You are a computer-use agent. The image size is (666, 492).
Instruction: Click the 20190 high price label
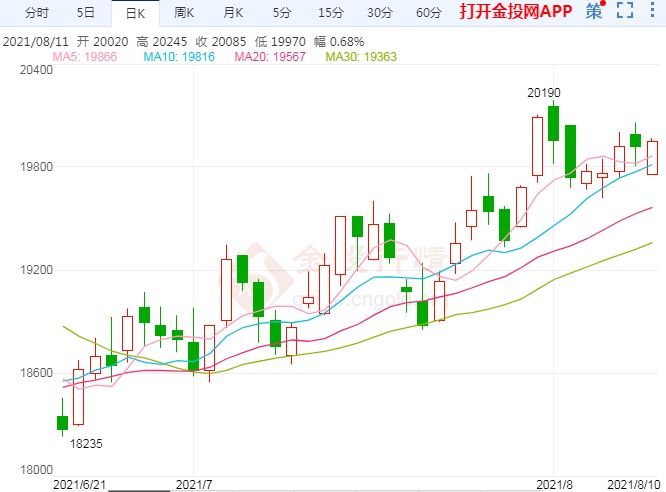pos(544,93)
